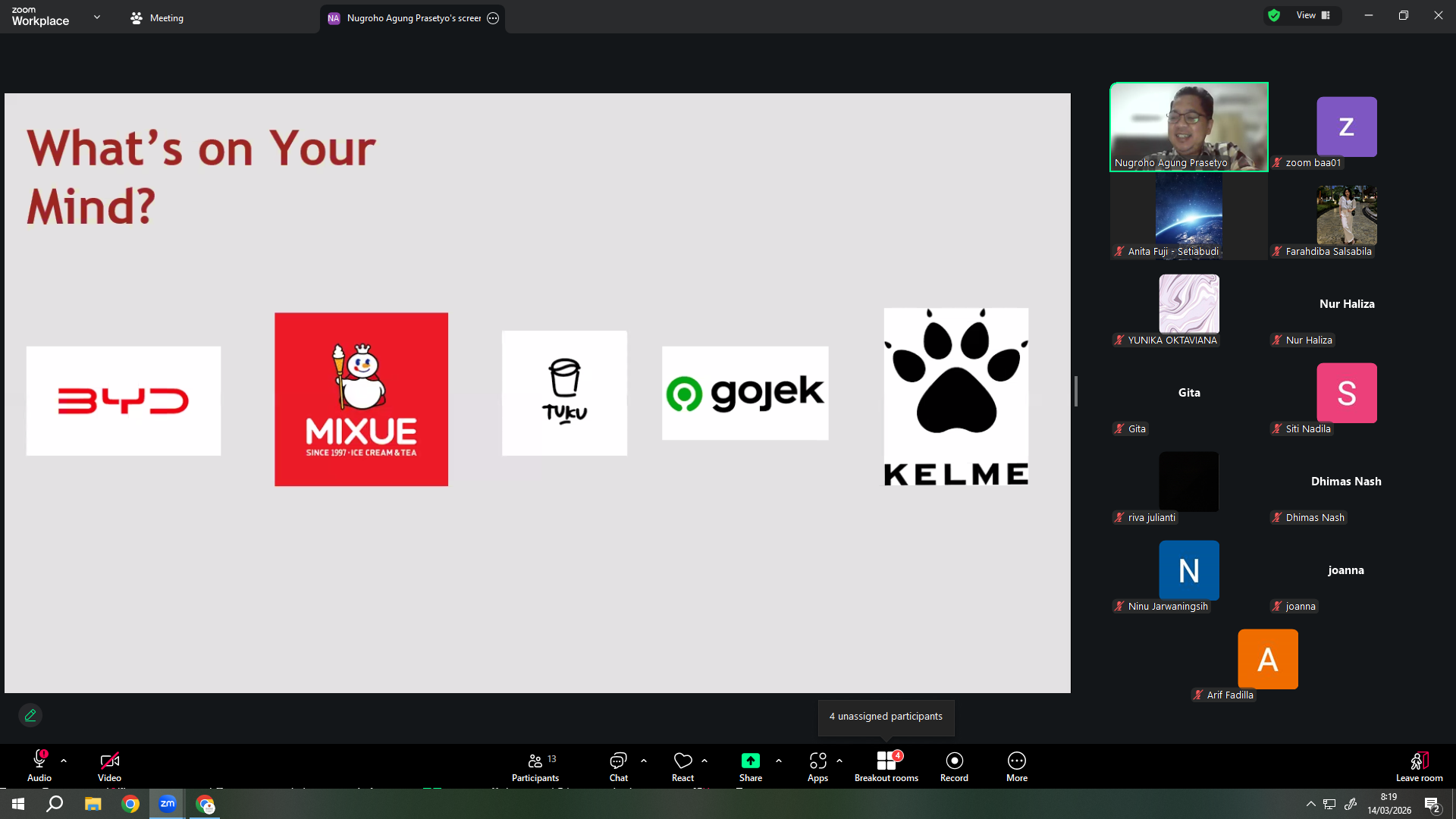Image resolution: width=1456 pixels, height=819 pixels.
Task: Open File Explorer from the taskbar
Action: pyautogui.click(x=93, y=804)
